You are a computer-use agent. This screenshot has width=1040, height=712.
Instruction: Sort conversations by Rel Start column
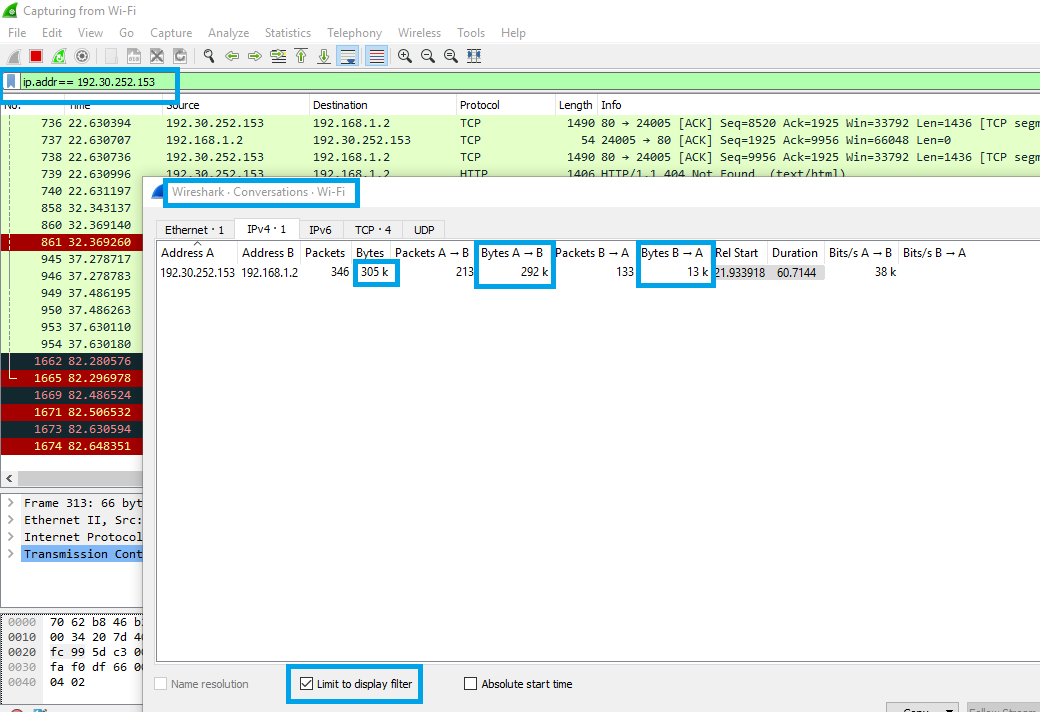[x=740, y=253]
